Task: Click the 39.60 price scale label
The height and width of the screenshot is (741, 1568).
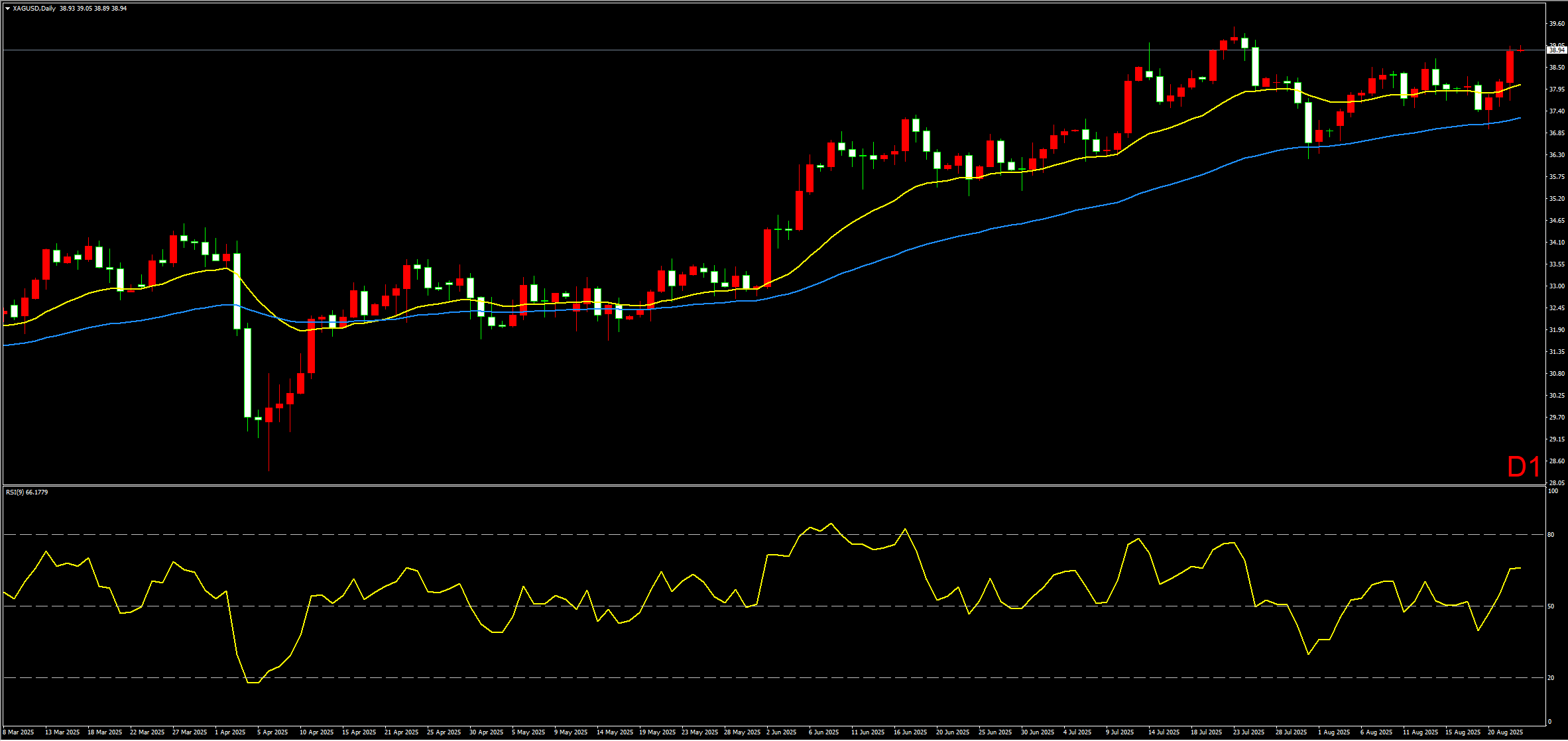Action: point(1556,24)
